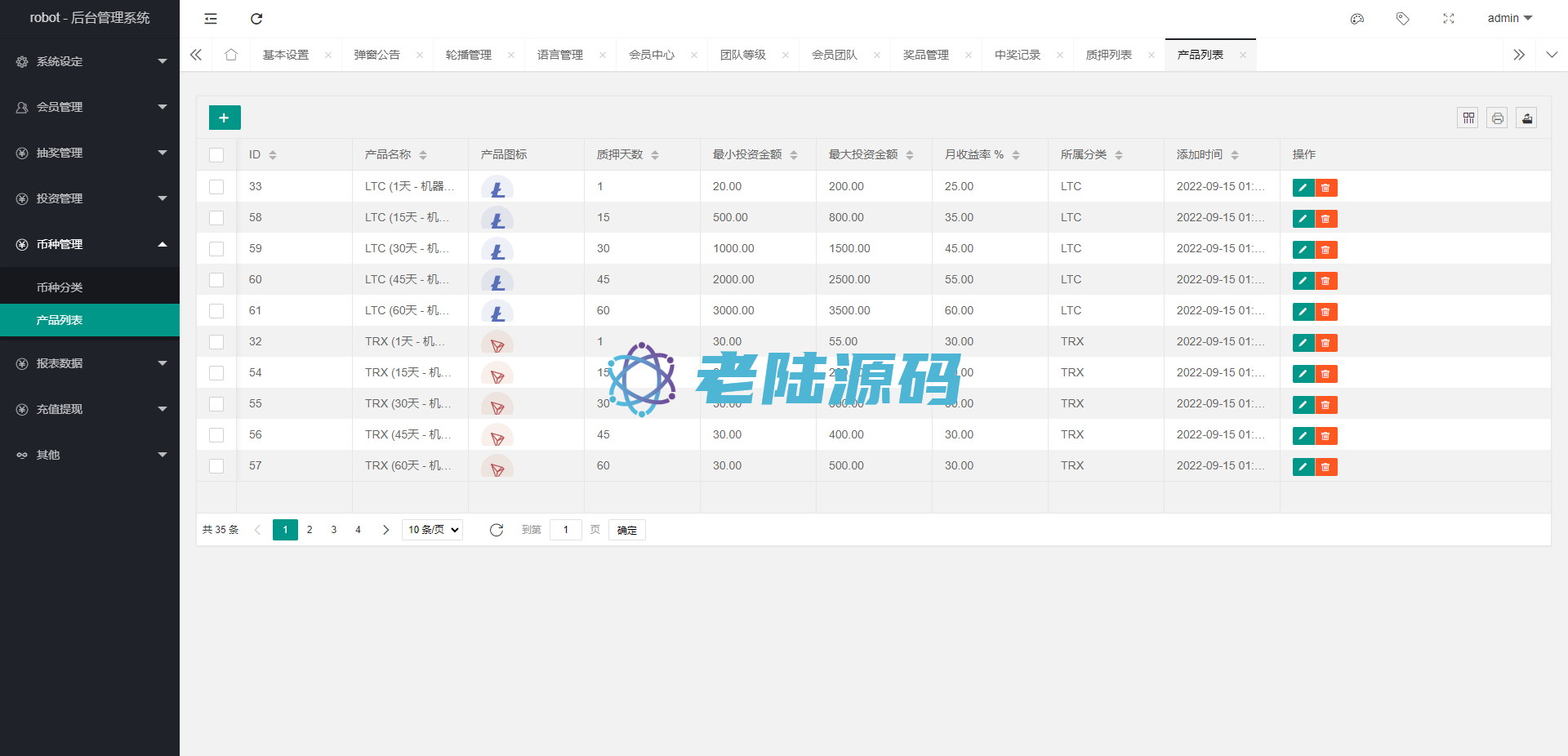
Task: Click the green add product plus button
Action: (x=225, y=118)
